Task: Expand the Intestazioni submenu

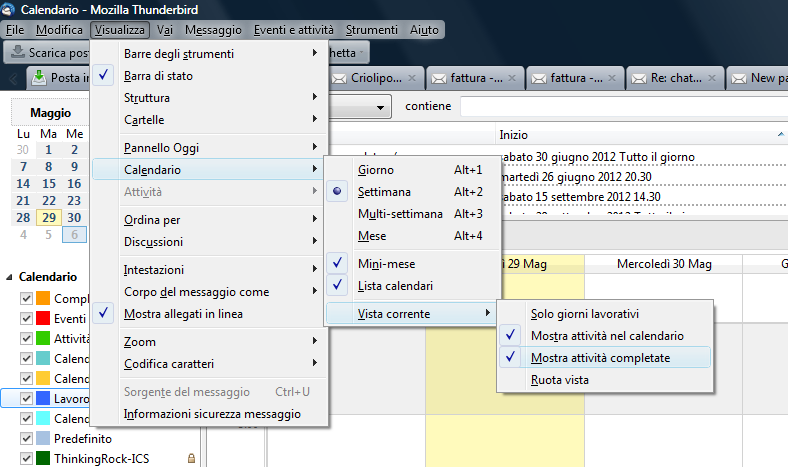Action: pos(209,270)
